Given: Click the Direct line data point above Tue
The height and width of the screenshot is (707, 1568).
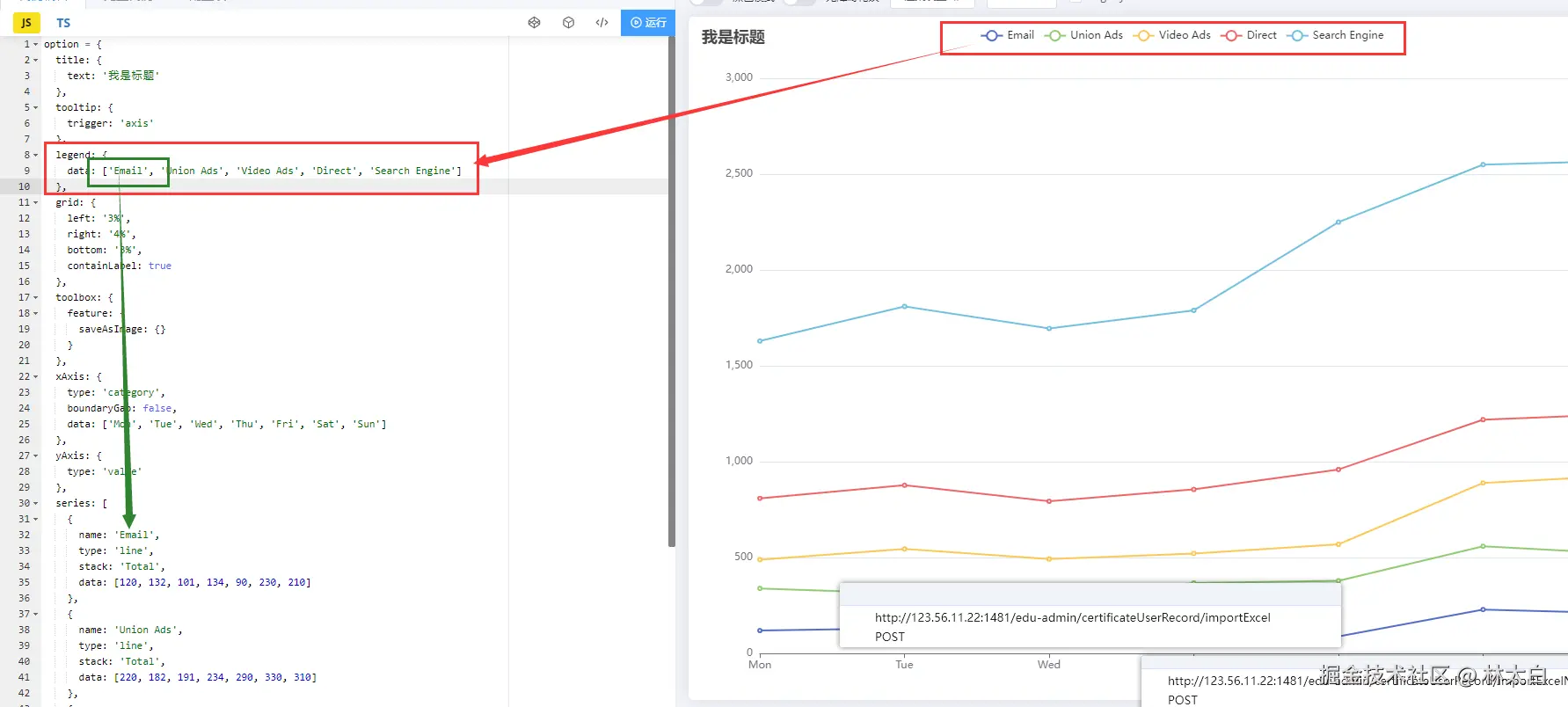Looking at the screenshot, I should coord(904,485).
